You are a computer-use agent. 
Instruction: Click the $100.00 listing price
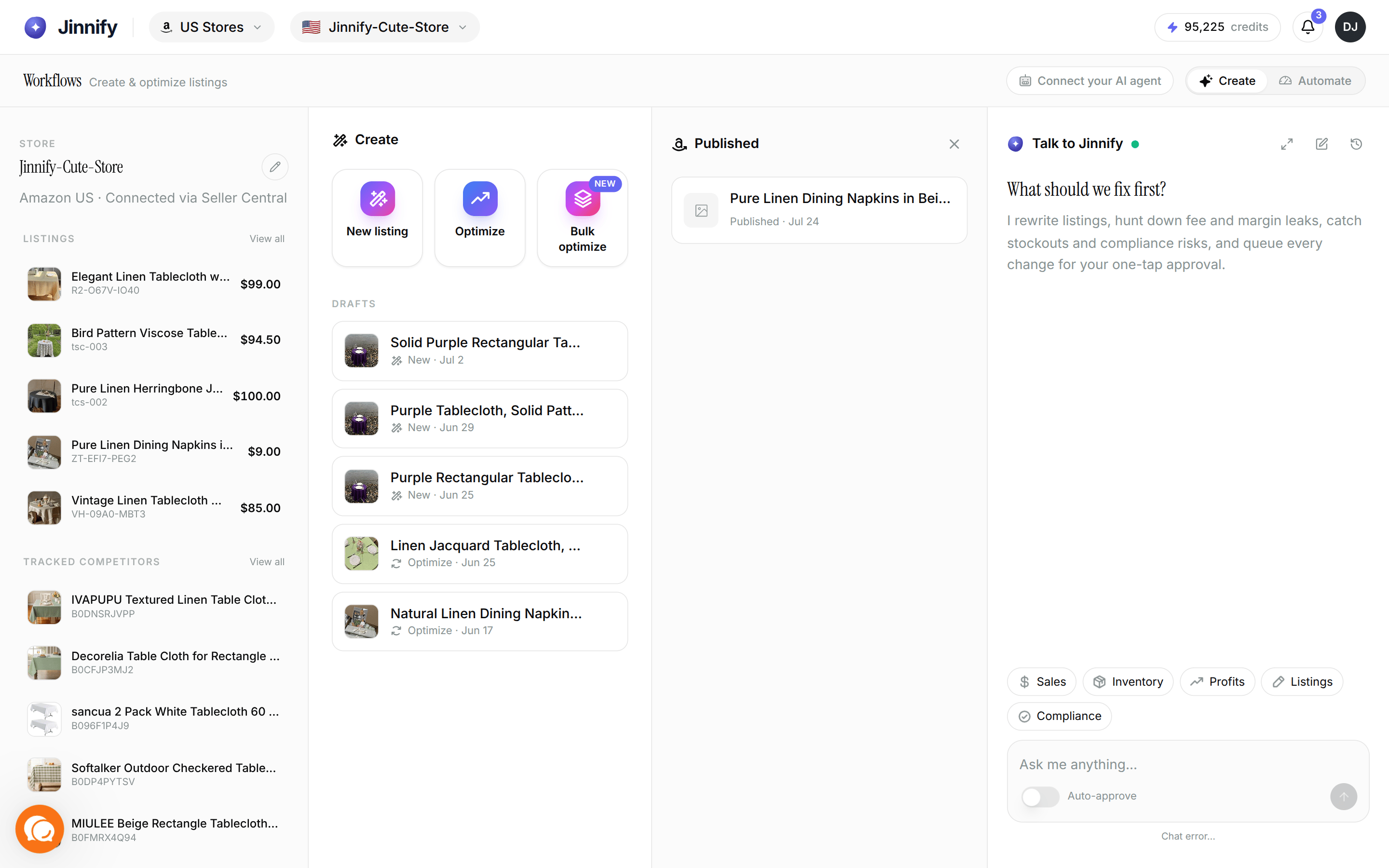click(257, 396)
